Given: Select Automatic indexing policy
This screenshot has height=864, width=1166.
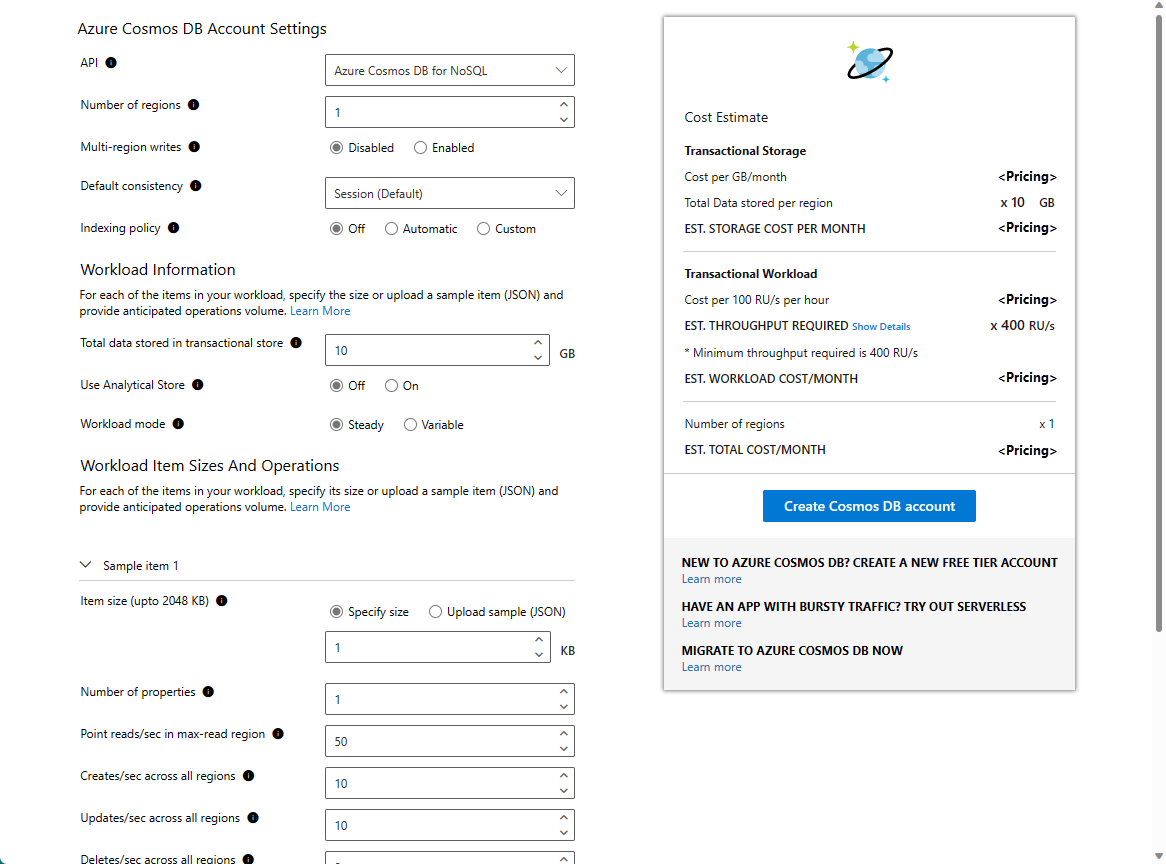Looking at the screenshot, I should (392, 229).
